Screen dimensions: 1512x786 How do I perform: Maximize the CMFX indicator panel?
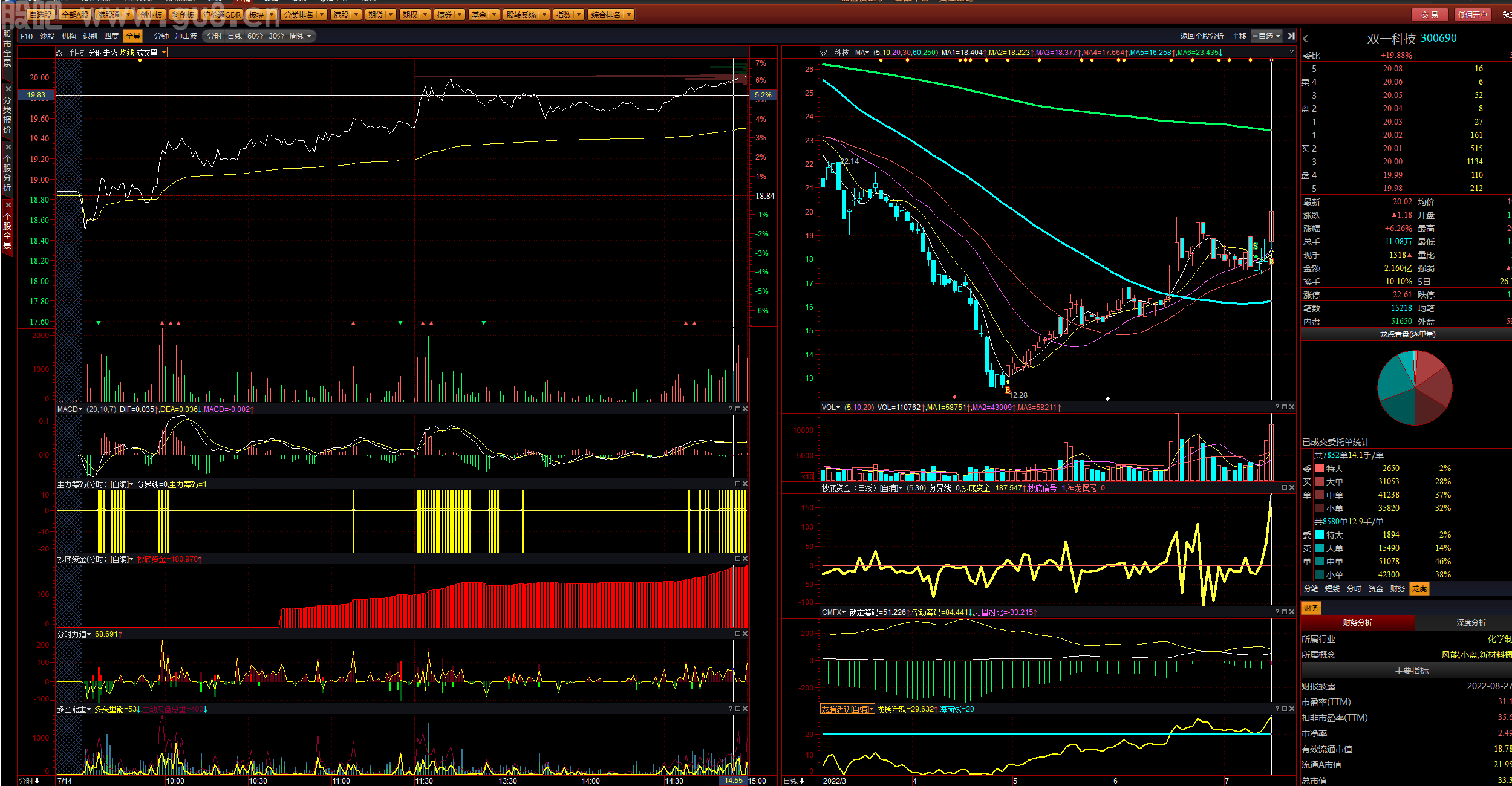tap(1285, 612)
